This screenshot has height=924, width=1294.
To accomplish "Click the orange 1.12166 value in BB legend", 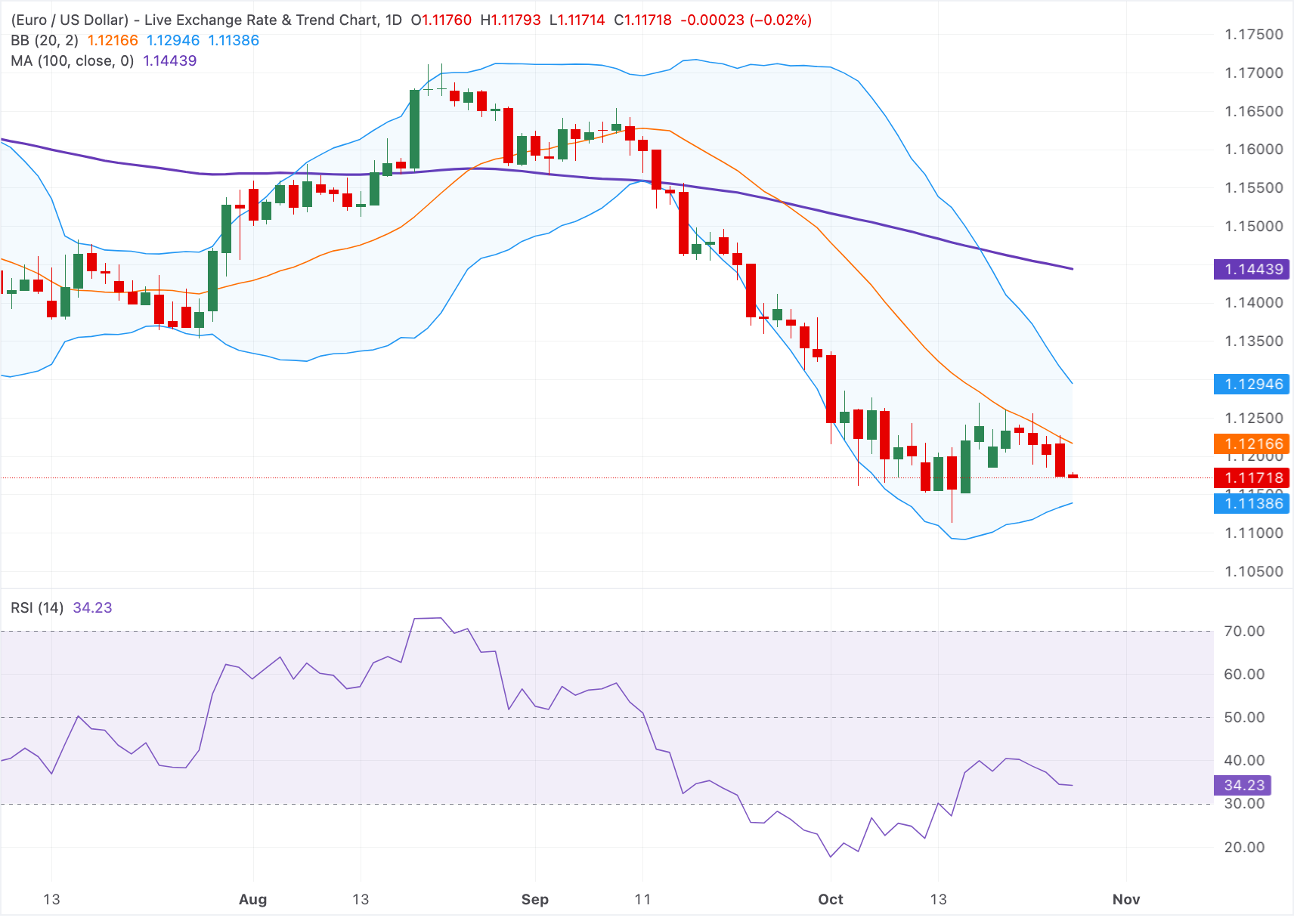I will 113,40.
